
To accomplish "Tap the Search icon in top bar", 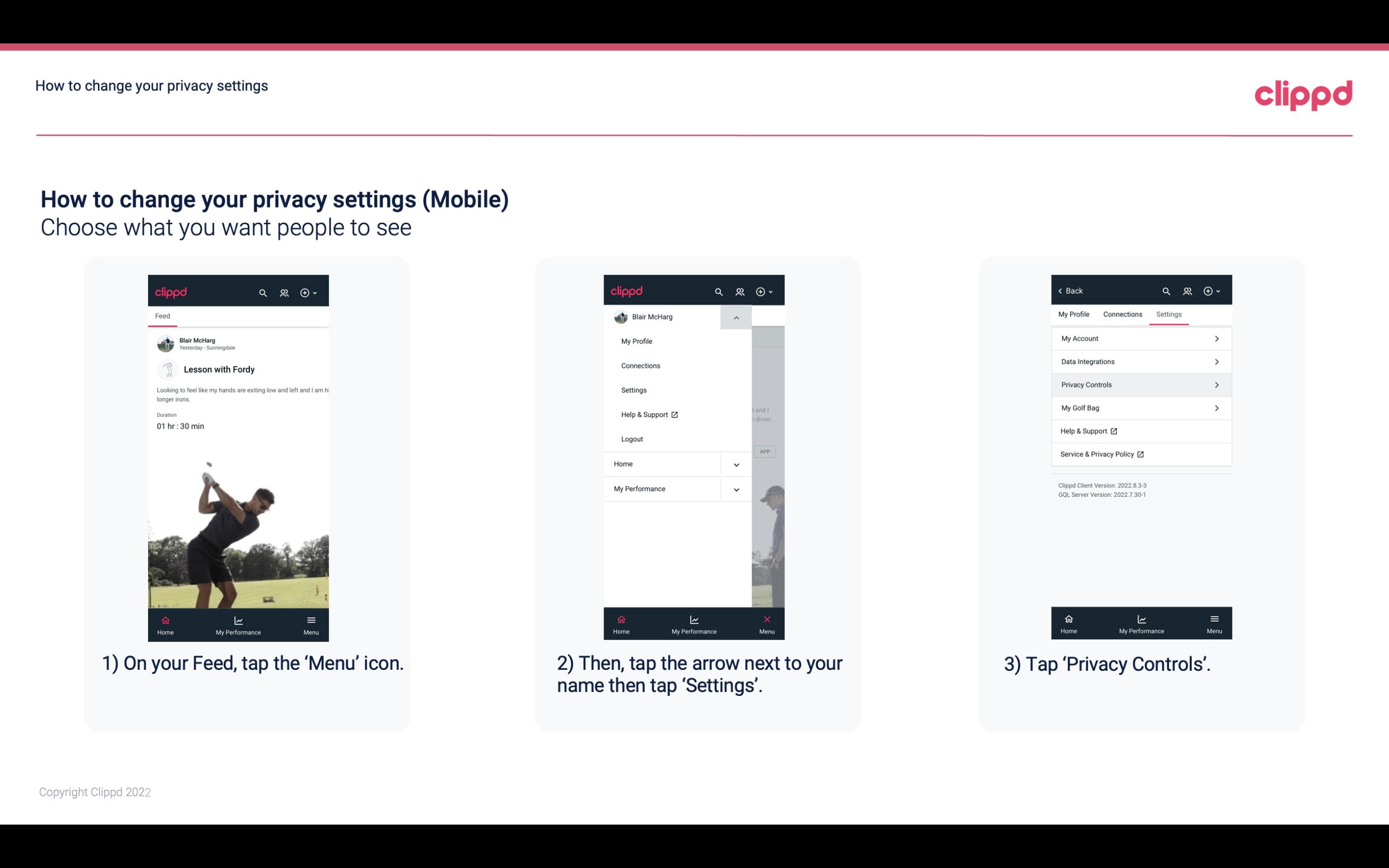I will [x=263, y=291].
